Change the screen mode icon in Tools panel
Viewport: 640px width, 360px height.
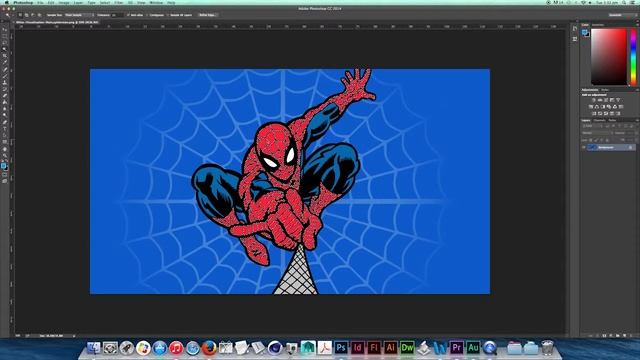tap(4, 181)
